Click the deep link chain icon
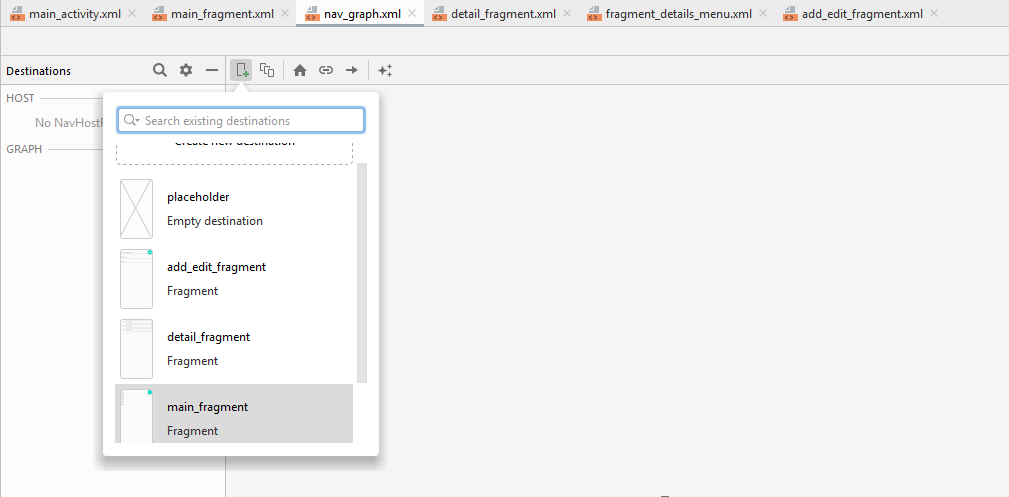Viewport: 1009px width, 497px height. pyautogui.click(x=325, y=70)
